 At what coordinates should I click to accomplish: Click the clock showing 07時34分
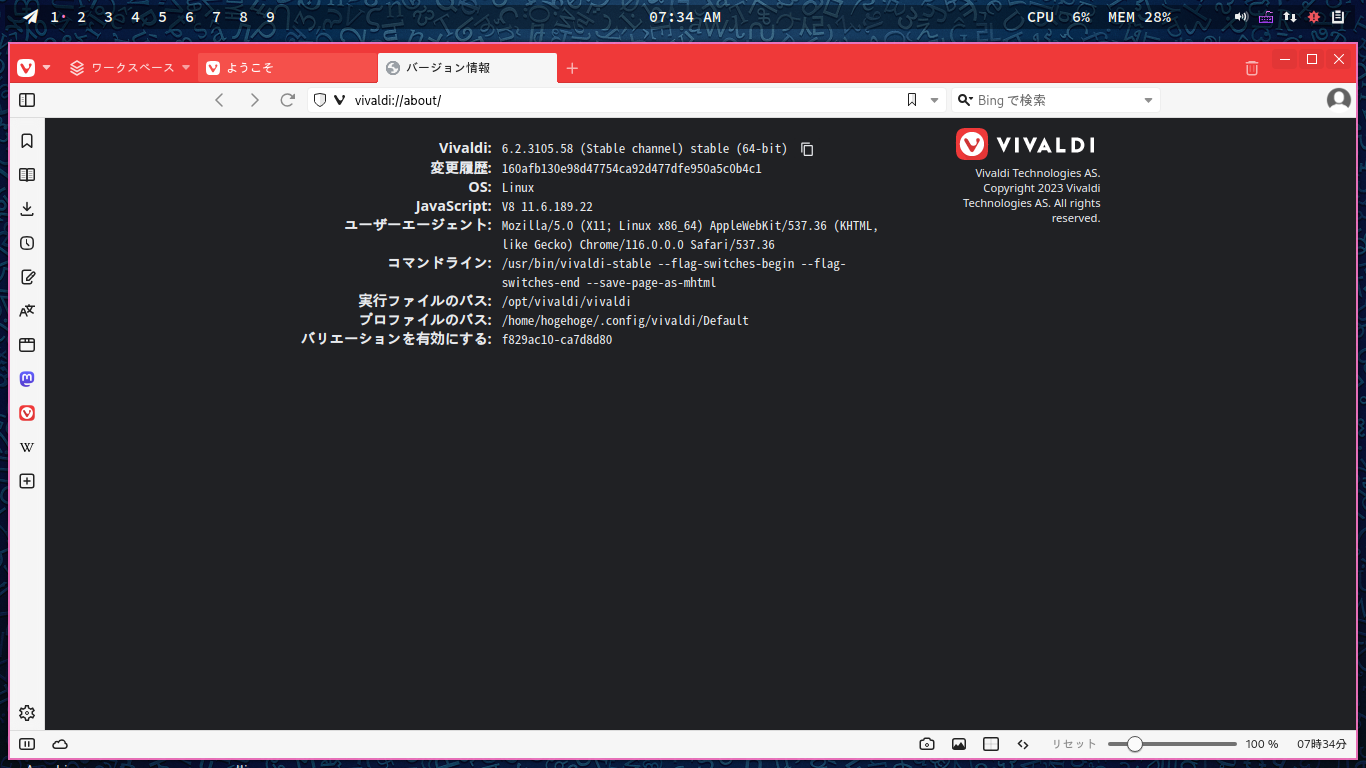pos(1322,744)
